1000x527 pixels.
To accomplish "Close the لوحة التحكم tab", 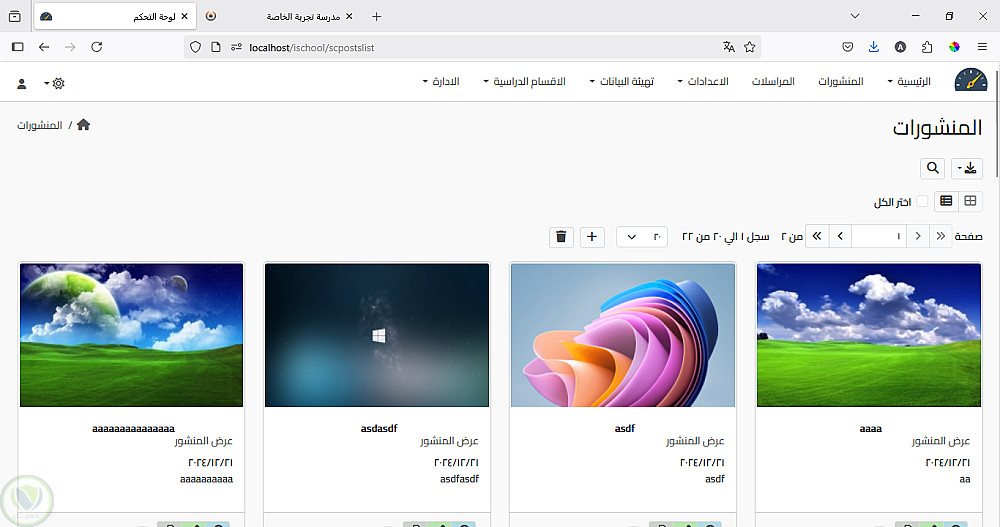I will (184, 17).
